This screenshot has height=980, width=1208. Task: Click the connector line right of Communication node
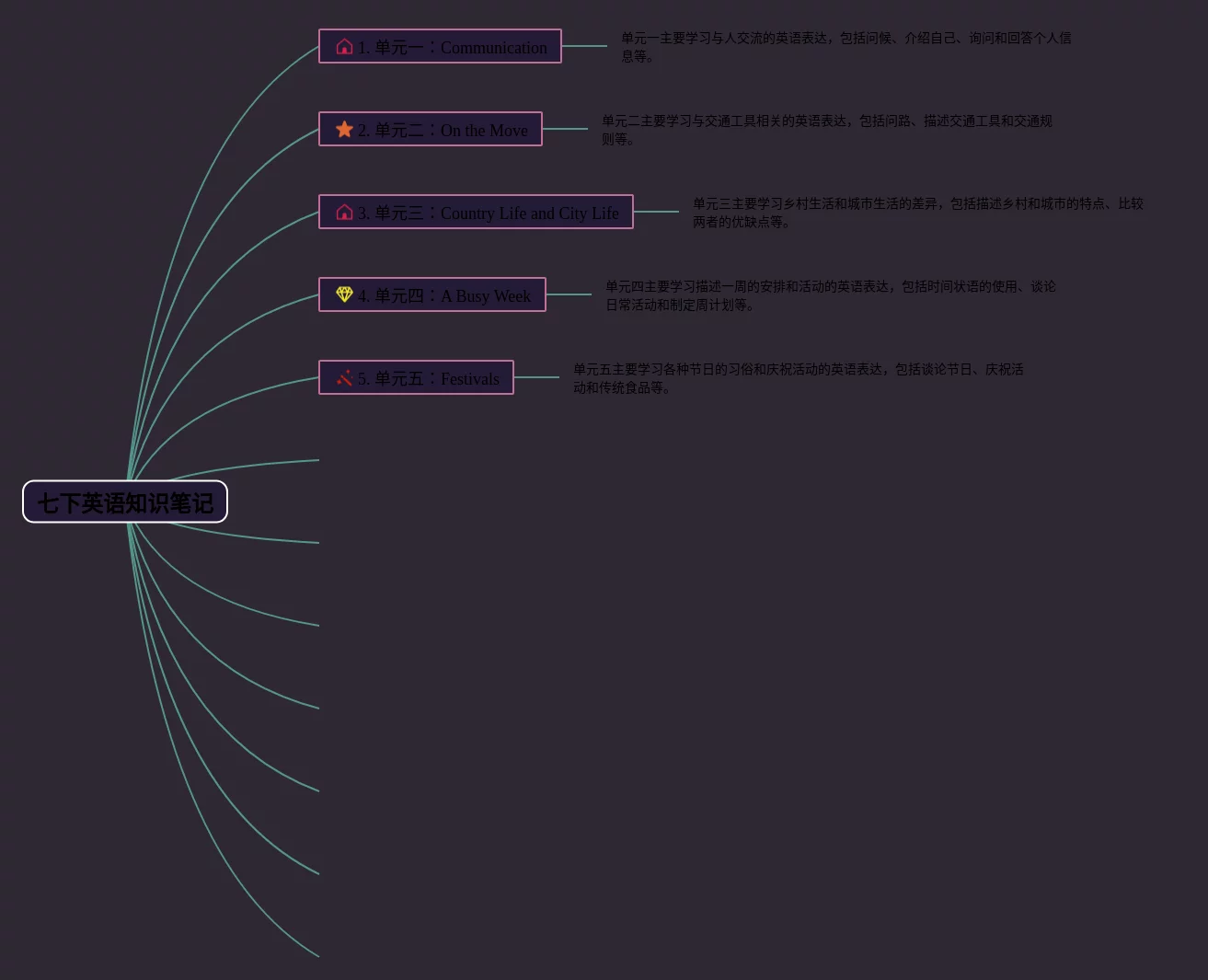(584, 46)
